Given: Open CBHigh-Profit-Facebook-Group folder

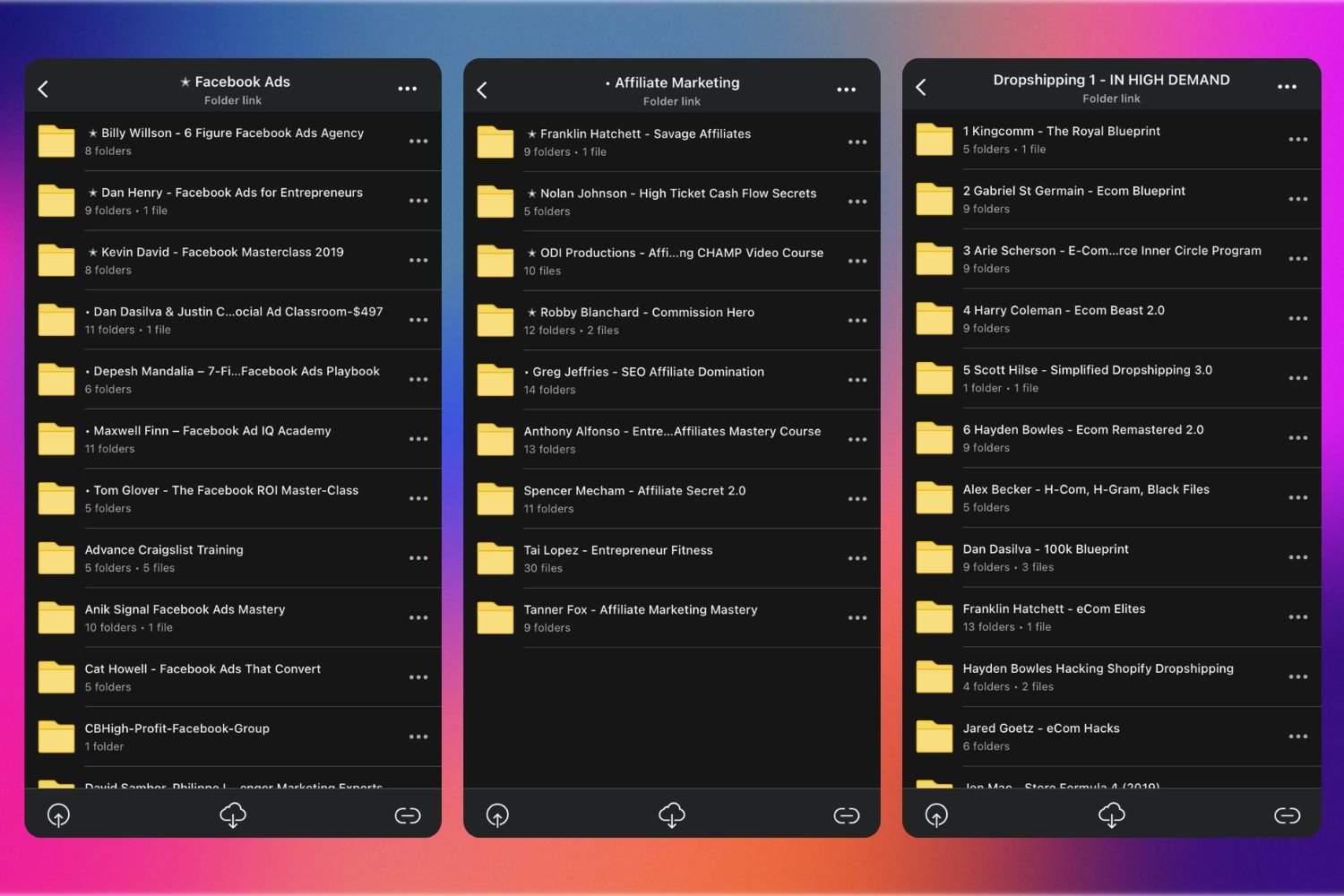Looking at the screenshot, I should [x=233, y=737].
